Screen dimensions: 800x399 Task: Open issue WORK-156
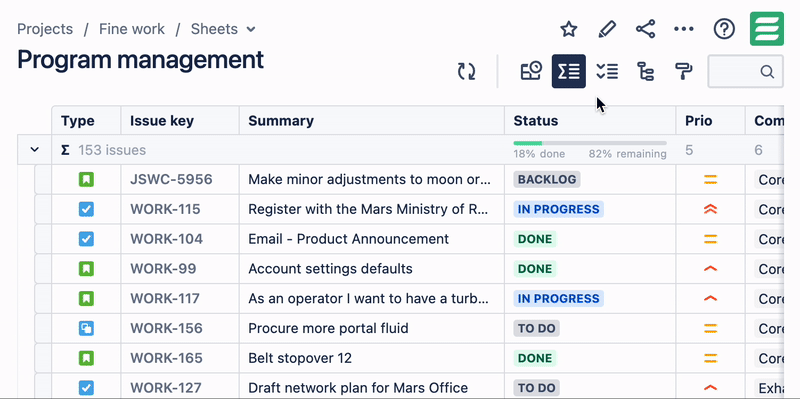(x=166, y=328)
